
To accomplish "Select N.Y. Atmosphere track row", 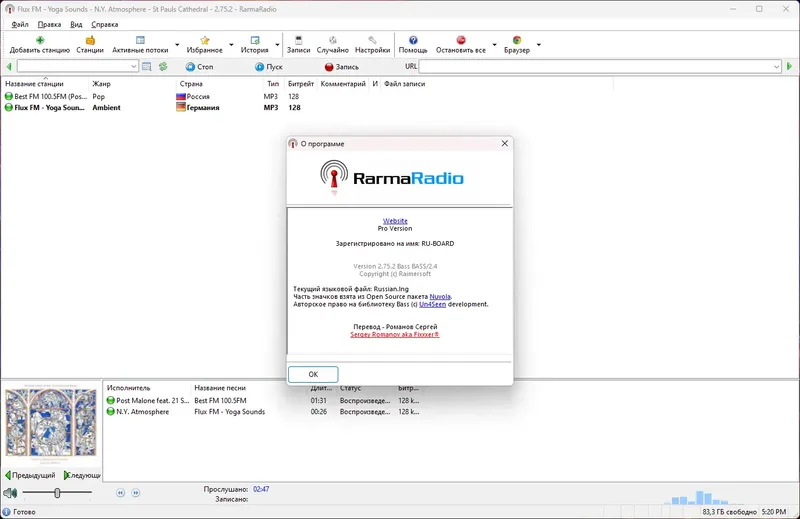I will 263,412.
